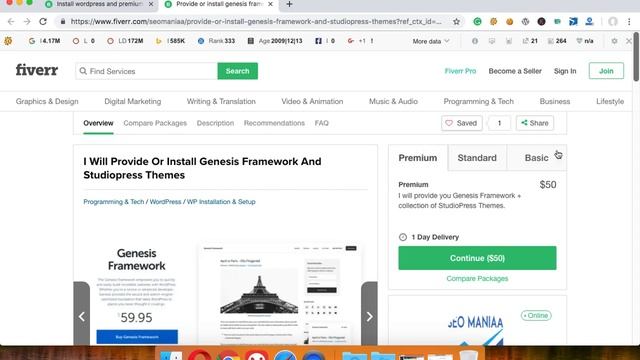This screenshot has width=640, height=360.
Task: Click Google +1 metric icon
Action: 351,41
